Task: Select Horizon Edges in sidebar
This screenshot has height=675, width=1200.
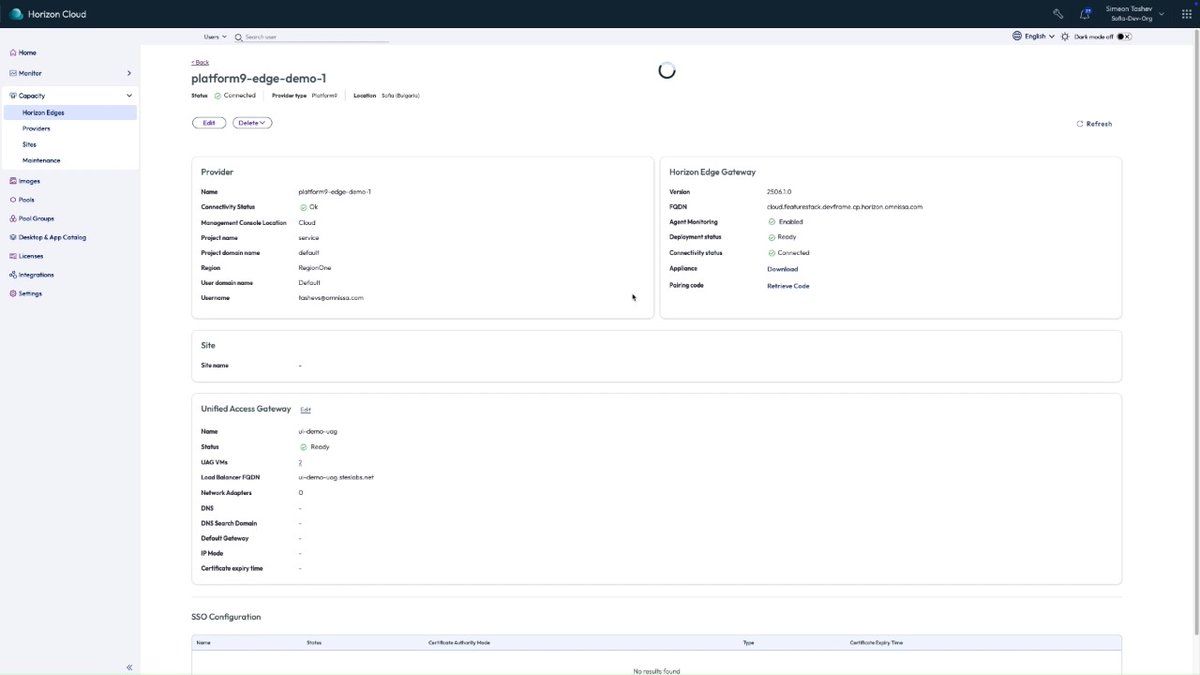Action: pyautogui.click(x=69, y=113)
